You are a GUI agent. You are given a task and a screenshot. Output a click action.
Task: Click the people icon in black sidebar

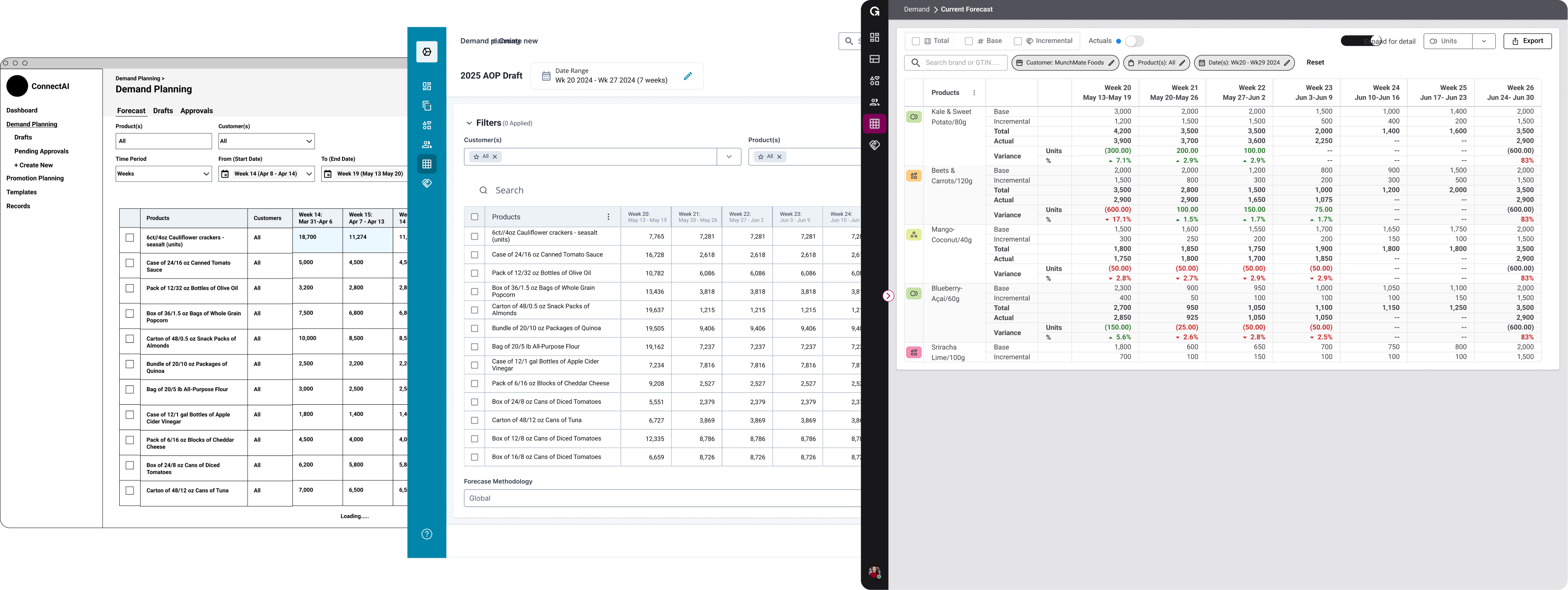pyautogui.click(x=874, y=102)
